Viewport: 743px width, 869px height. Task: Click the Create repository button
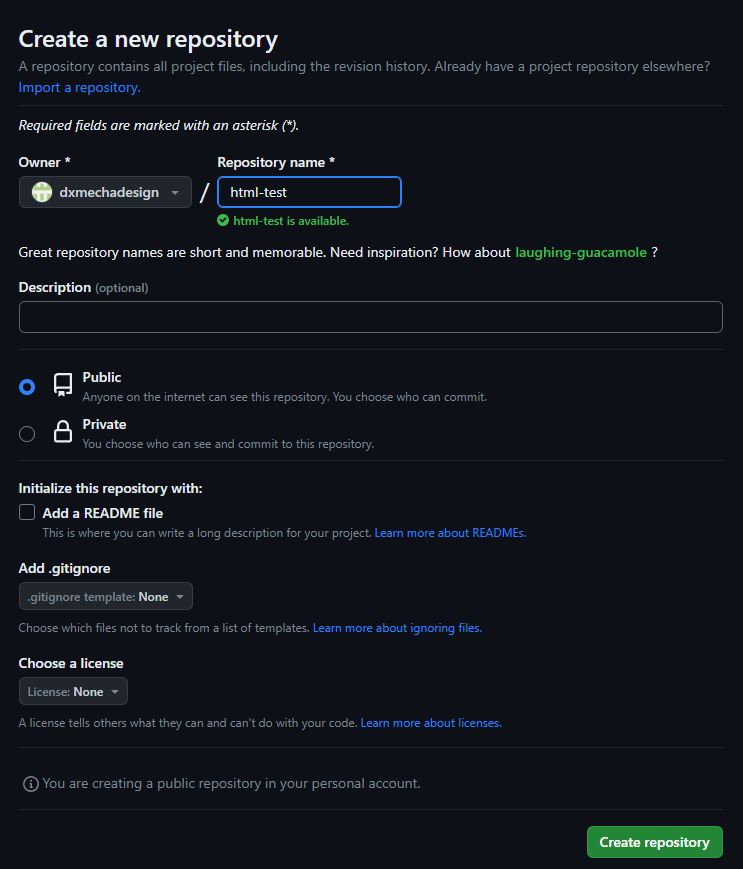coord(655,842)
